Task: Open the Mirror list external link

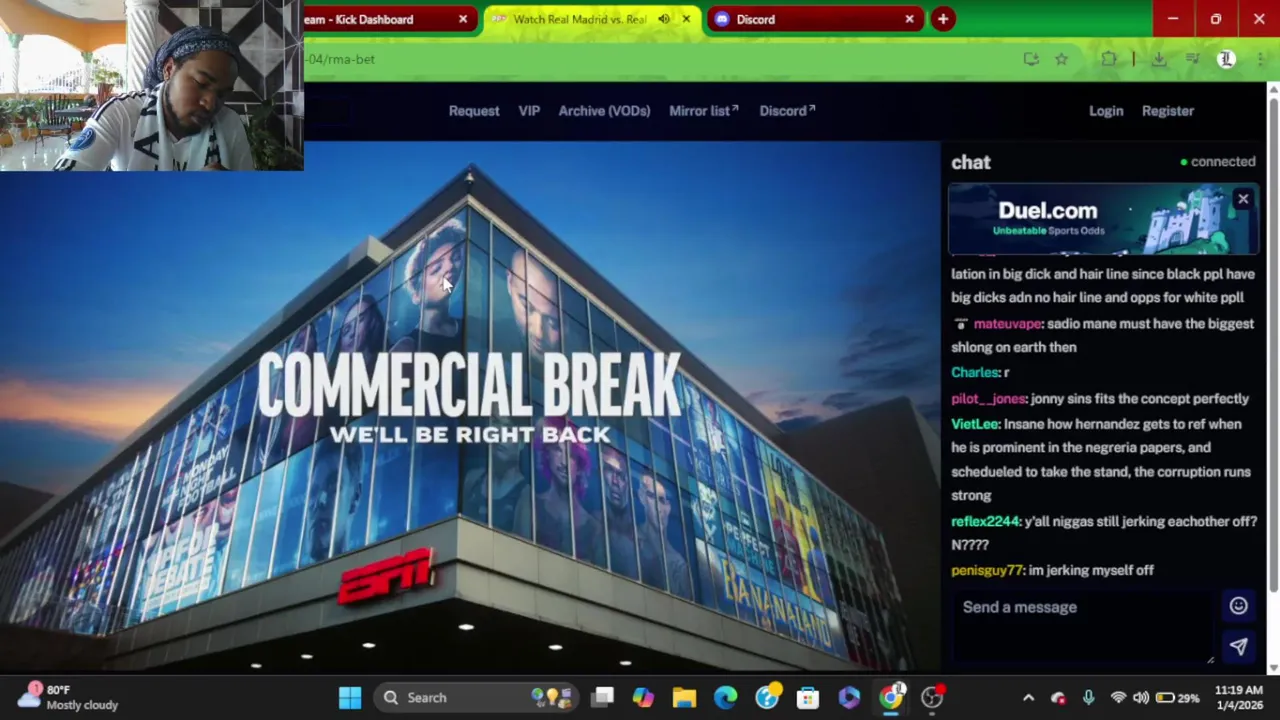Action: [x=704, y=111]
